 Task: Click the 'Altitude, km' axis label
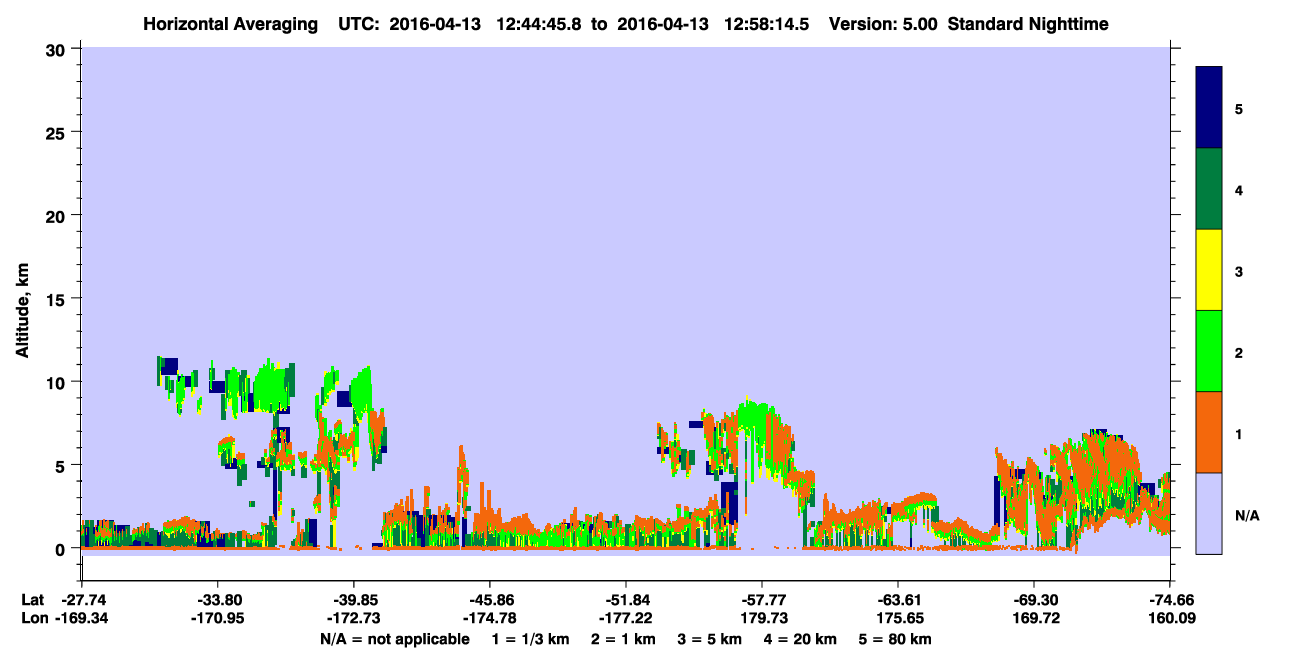pos(21,310)
